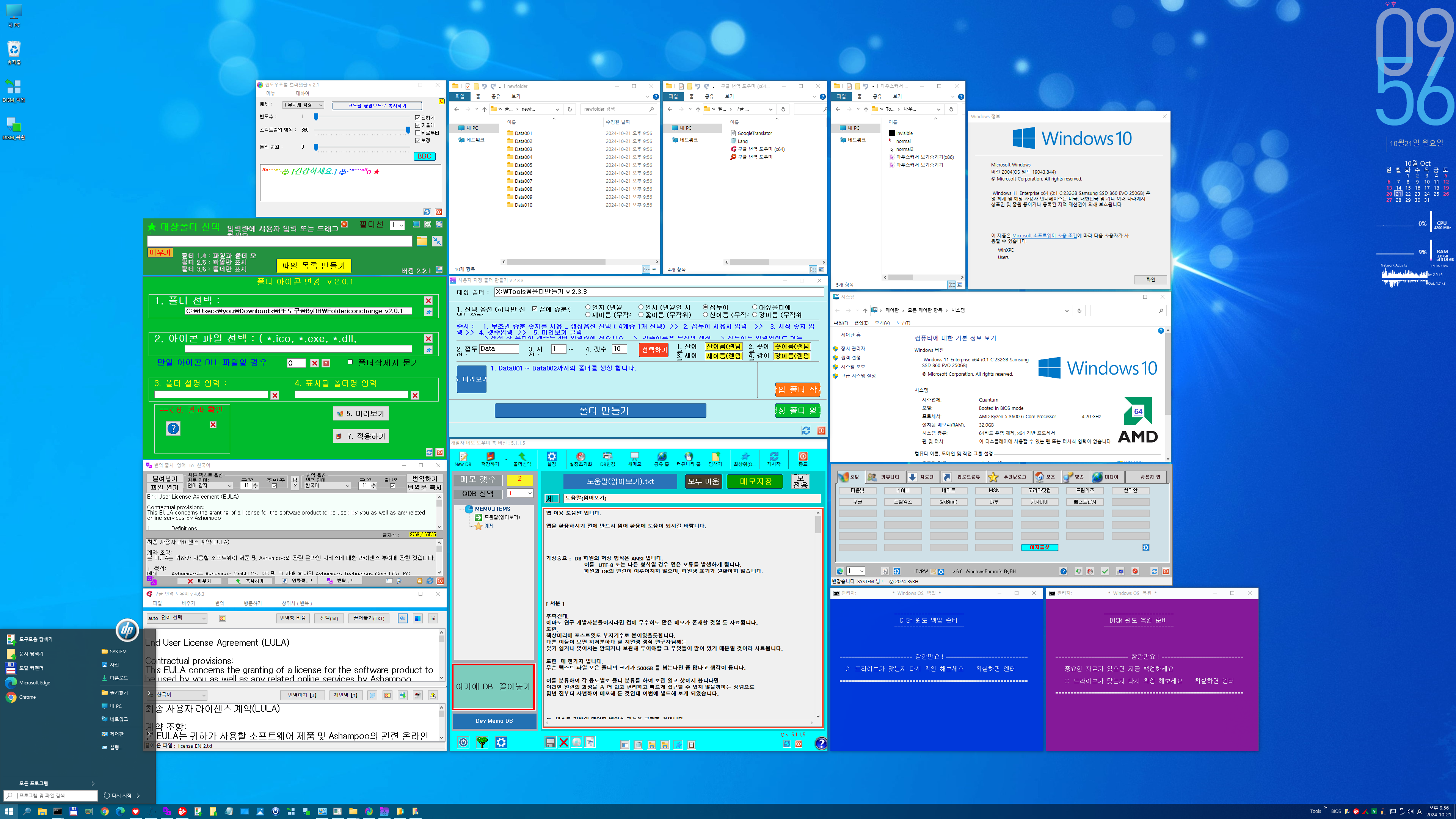Click 번역하기 [↓] button in translate helper
The width and height of the screenshot is (1456, 819).
coord(303,695)
